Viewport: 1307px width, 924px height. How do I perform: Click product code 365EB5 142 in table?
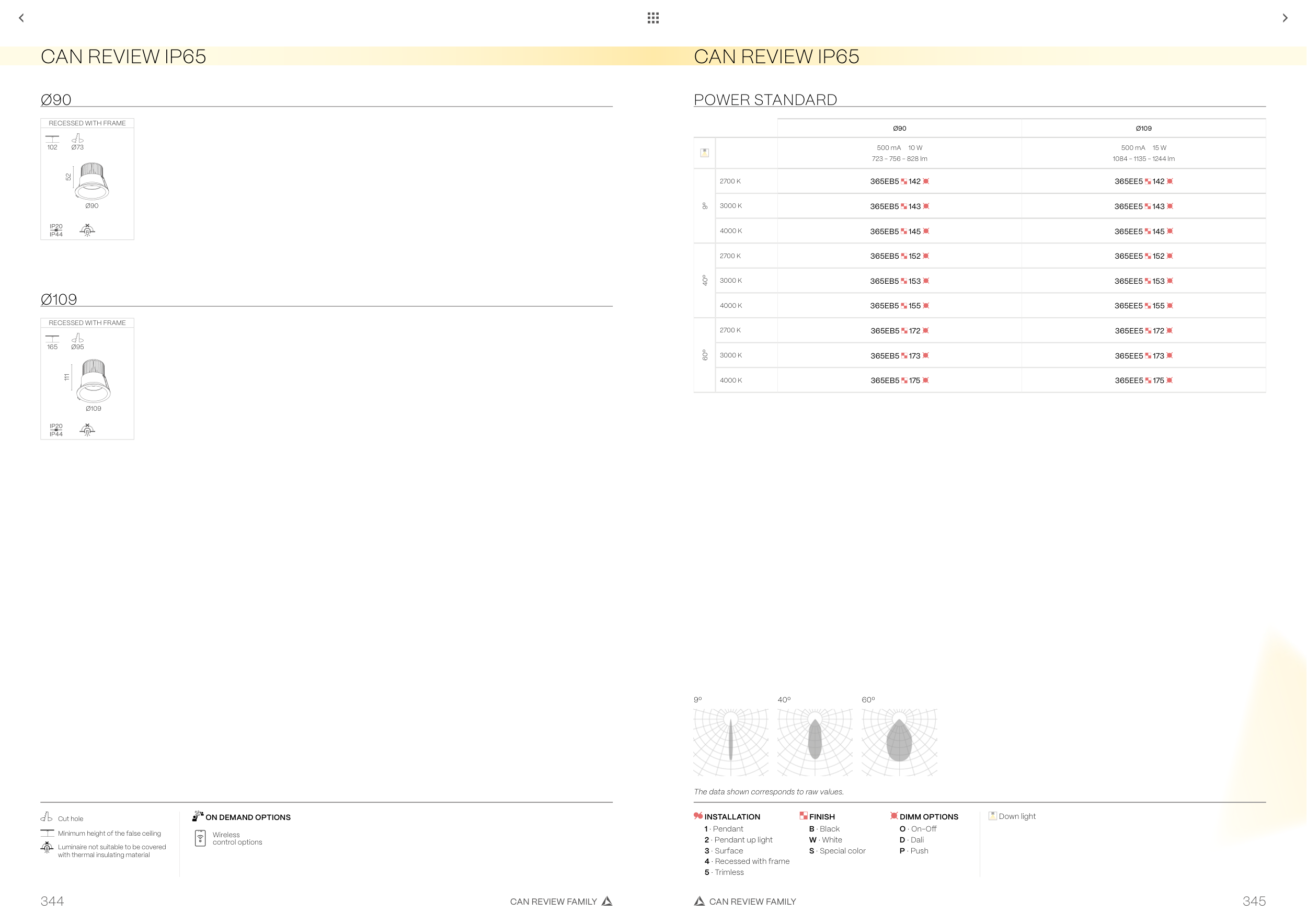[x=899, y=181]
